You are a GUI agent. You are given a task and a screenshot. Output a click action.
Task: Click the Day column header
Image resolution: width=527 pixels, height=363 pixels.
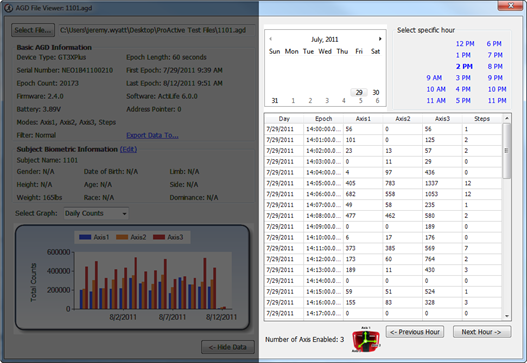[x=284, y=119]
